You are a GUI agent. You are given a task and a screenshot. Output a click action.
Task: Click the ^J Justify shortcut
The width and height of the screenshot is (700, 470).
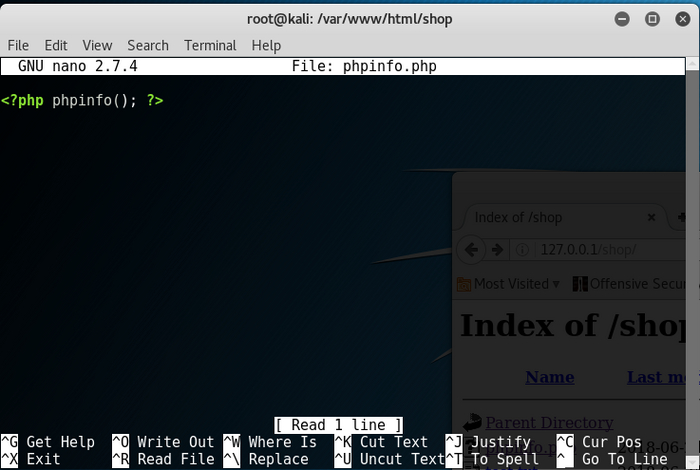(x=488, y=442)
